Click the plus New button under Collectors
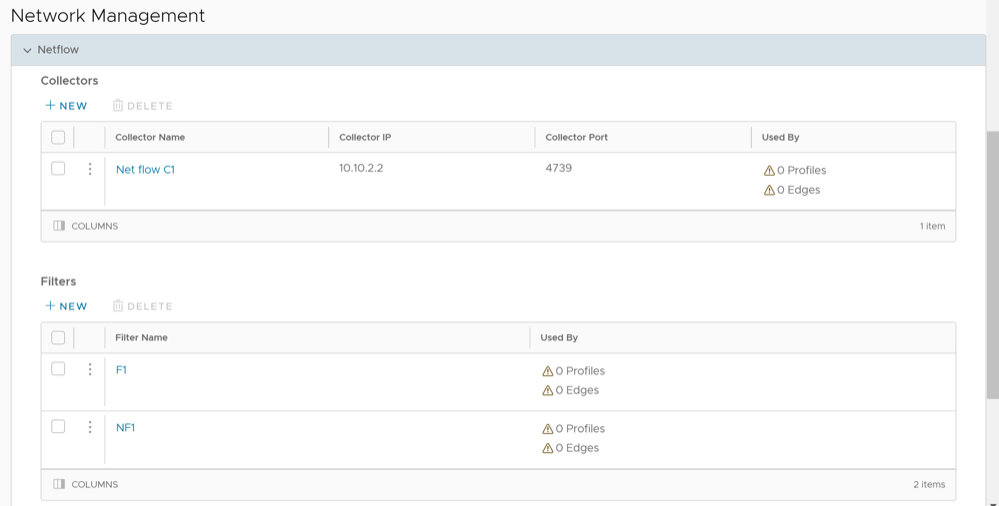The height and width of the screenshot is (506, 999). point(66,106)
